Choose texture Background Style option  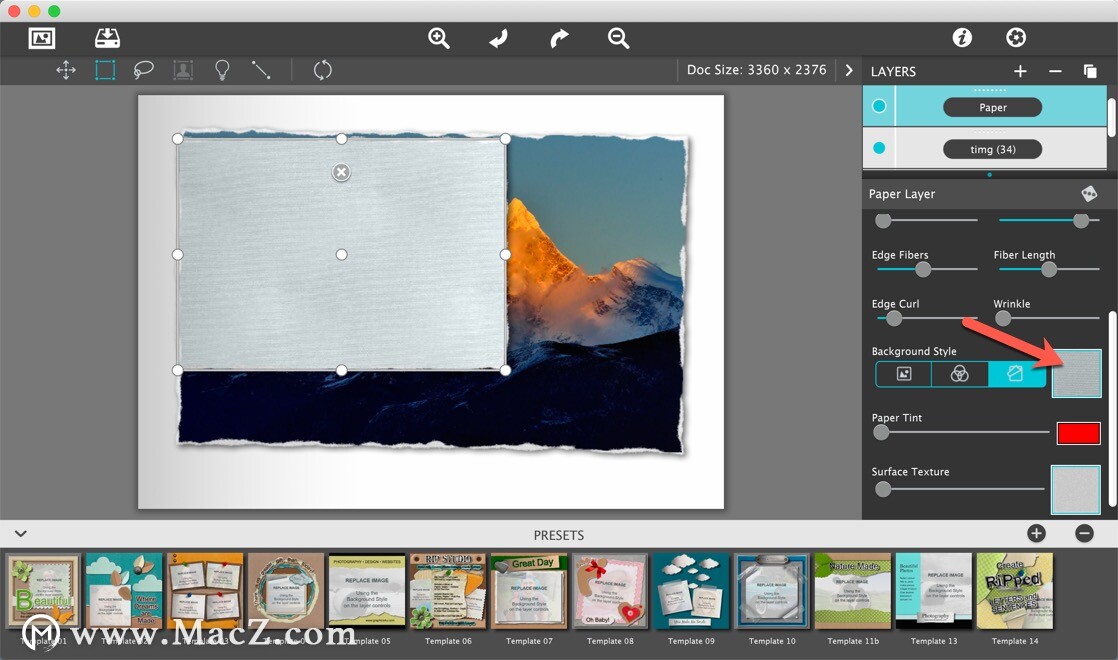click(x=1016, y=374)
